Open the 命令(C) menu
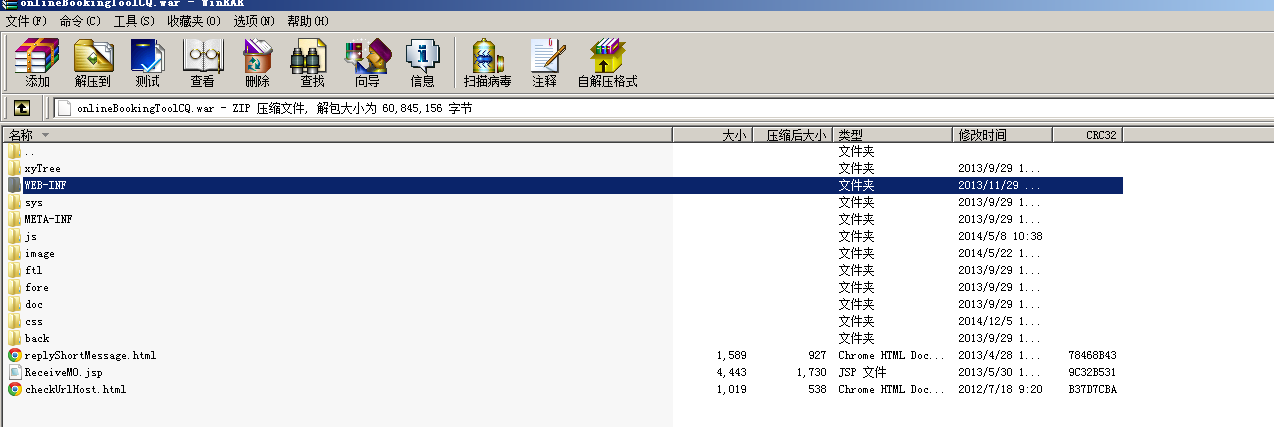The image size is (1274, 427). pos(80,21)
